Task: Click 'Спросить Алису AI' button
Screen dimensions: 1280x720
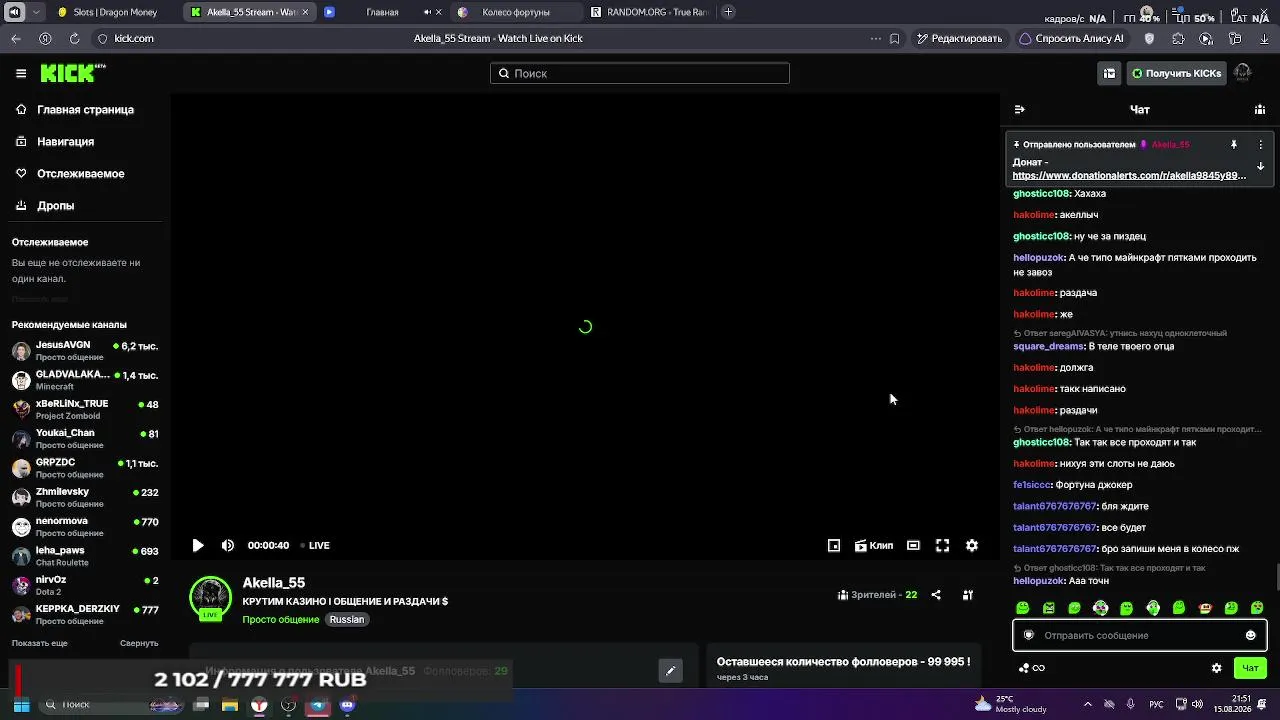Action: coord(1072,38)
